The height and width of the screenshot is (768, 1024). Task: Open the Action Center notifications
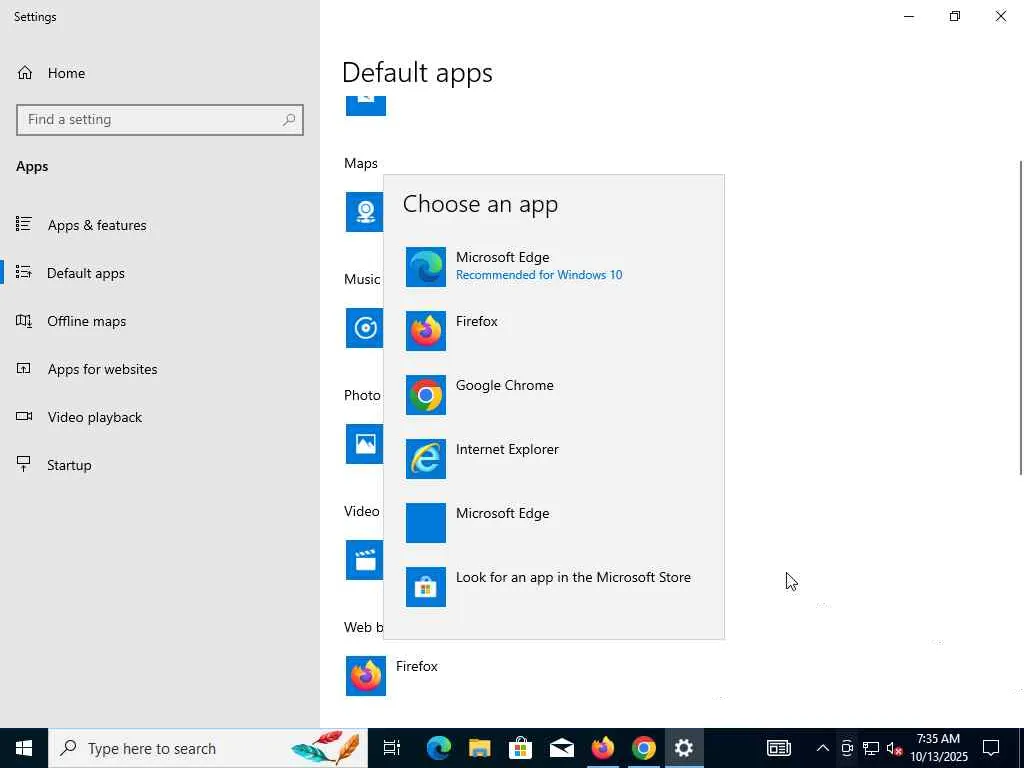991,748
